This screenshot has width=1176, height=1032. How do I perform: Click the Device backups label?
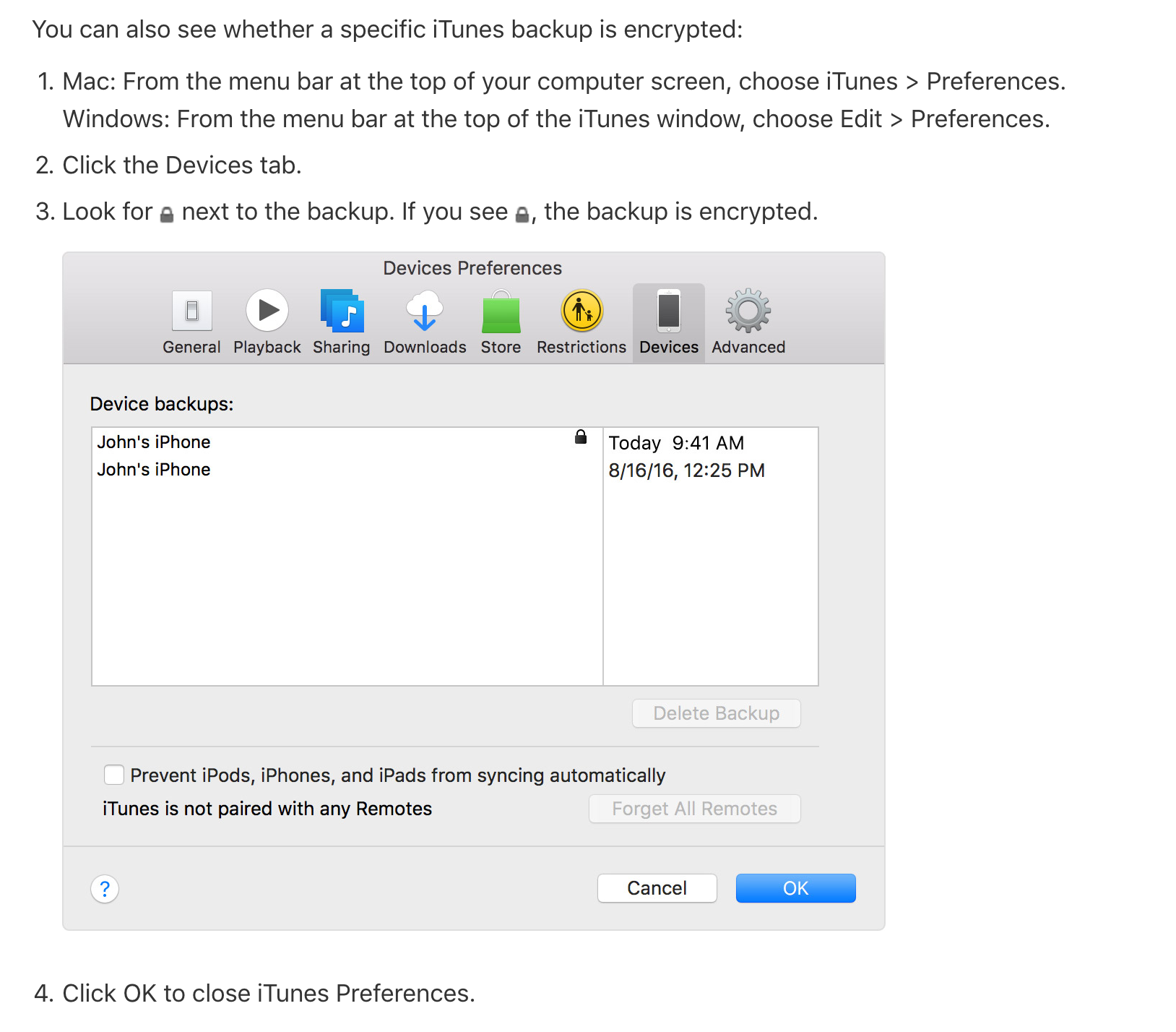point(162,404)
